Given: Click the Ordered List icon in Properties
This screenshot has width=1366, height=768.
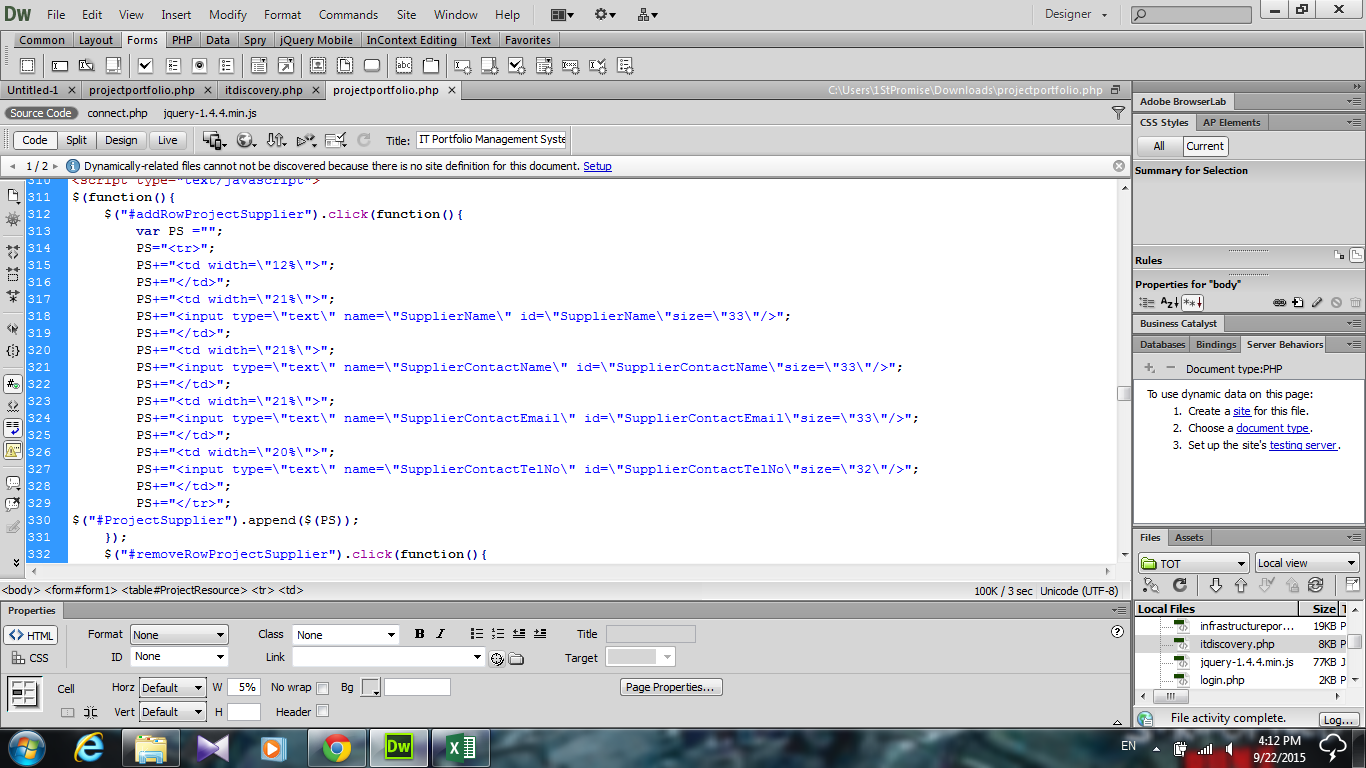Looking at the screenshot, I should pyautogui.click(x=498, y=634).
